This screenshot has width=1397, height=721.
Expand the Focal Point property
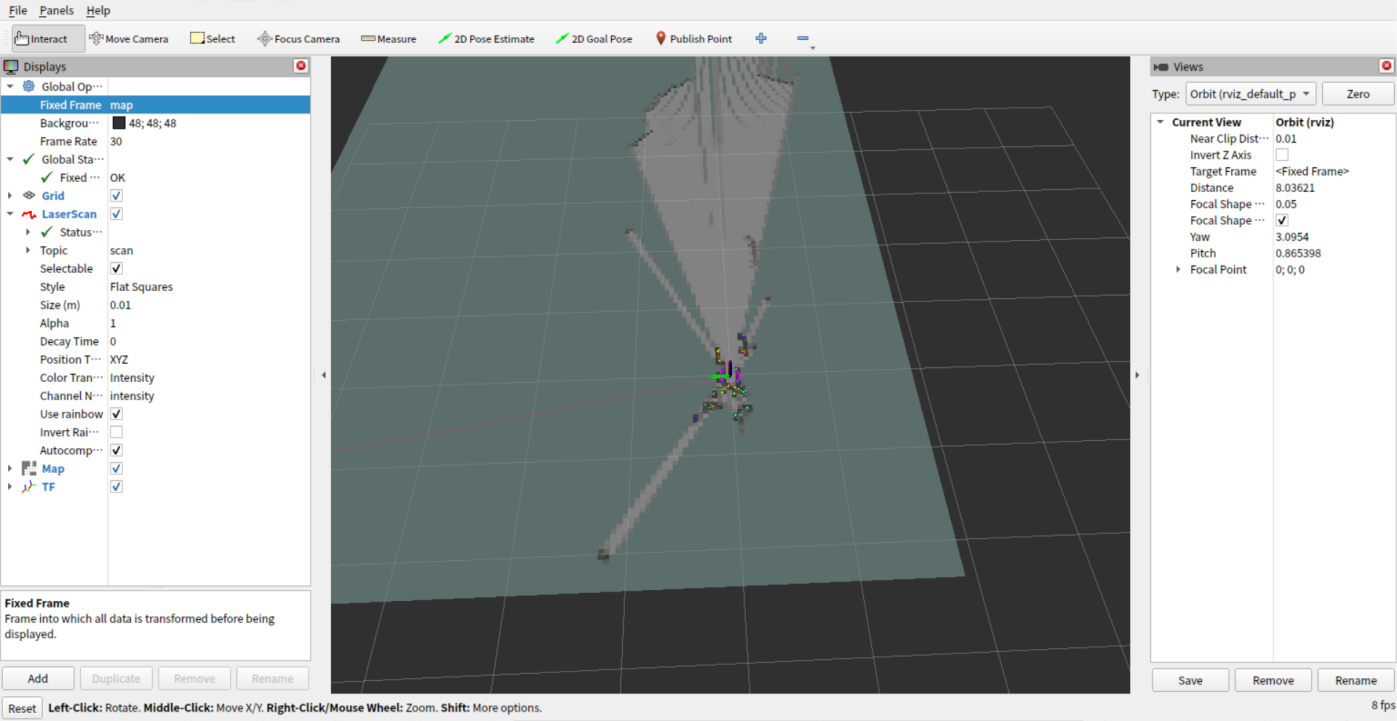click(x=1178, y=270)
